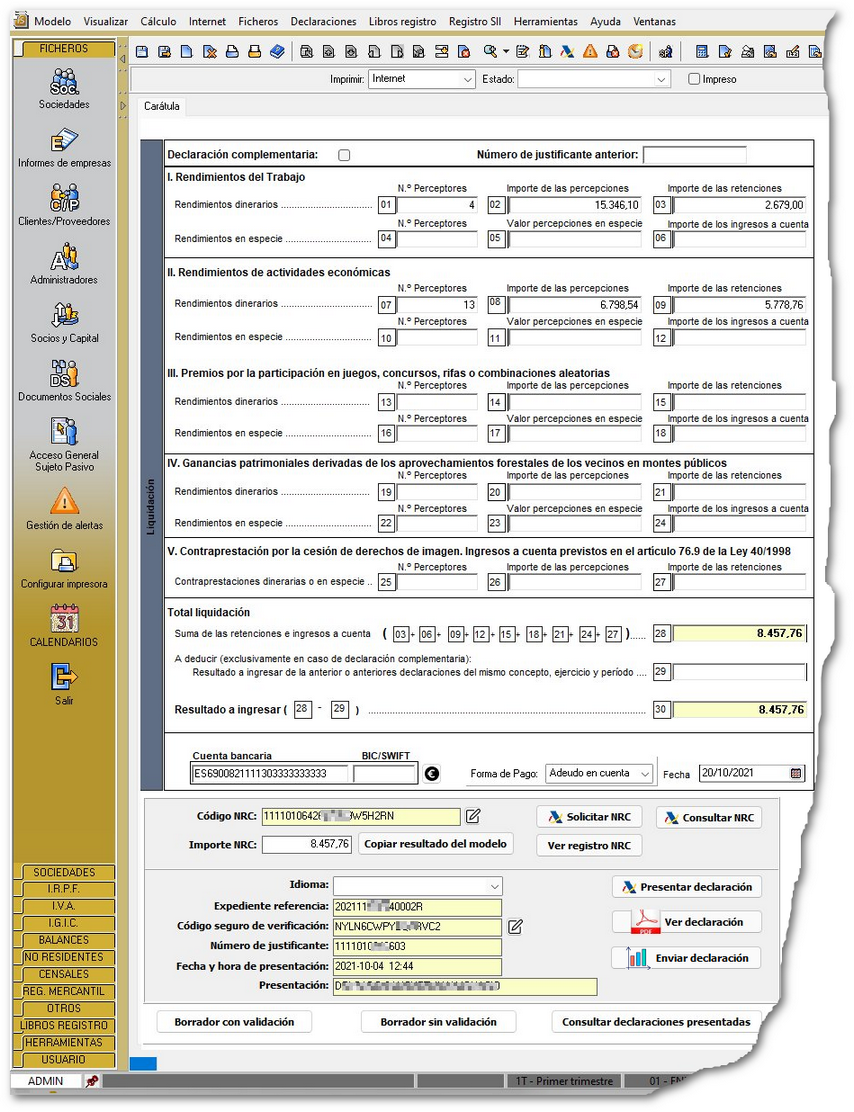Click the pin icon in status bar

(92, 1082)
